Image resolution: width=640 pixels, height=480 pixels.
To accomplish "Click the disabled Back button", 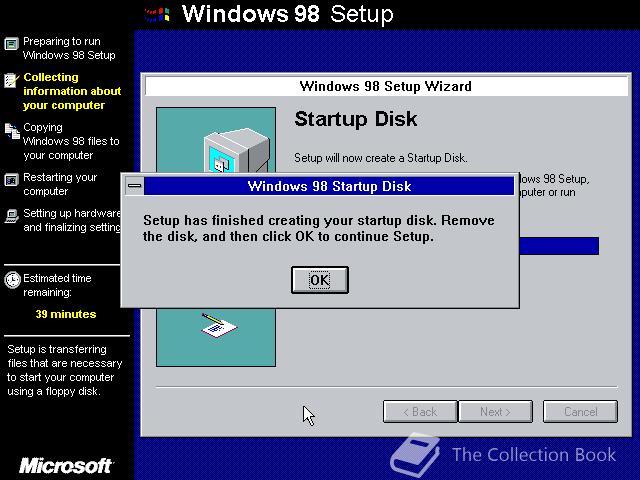I will pyautogui.click(x=420, y=411).
